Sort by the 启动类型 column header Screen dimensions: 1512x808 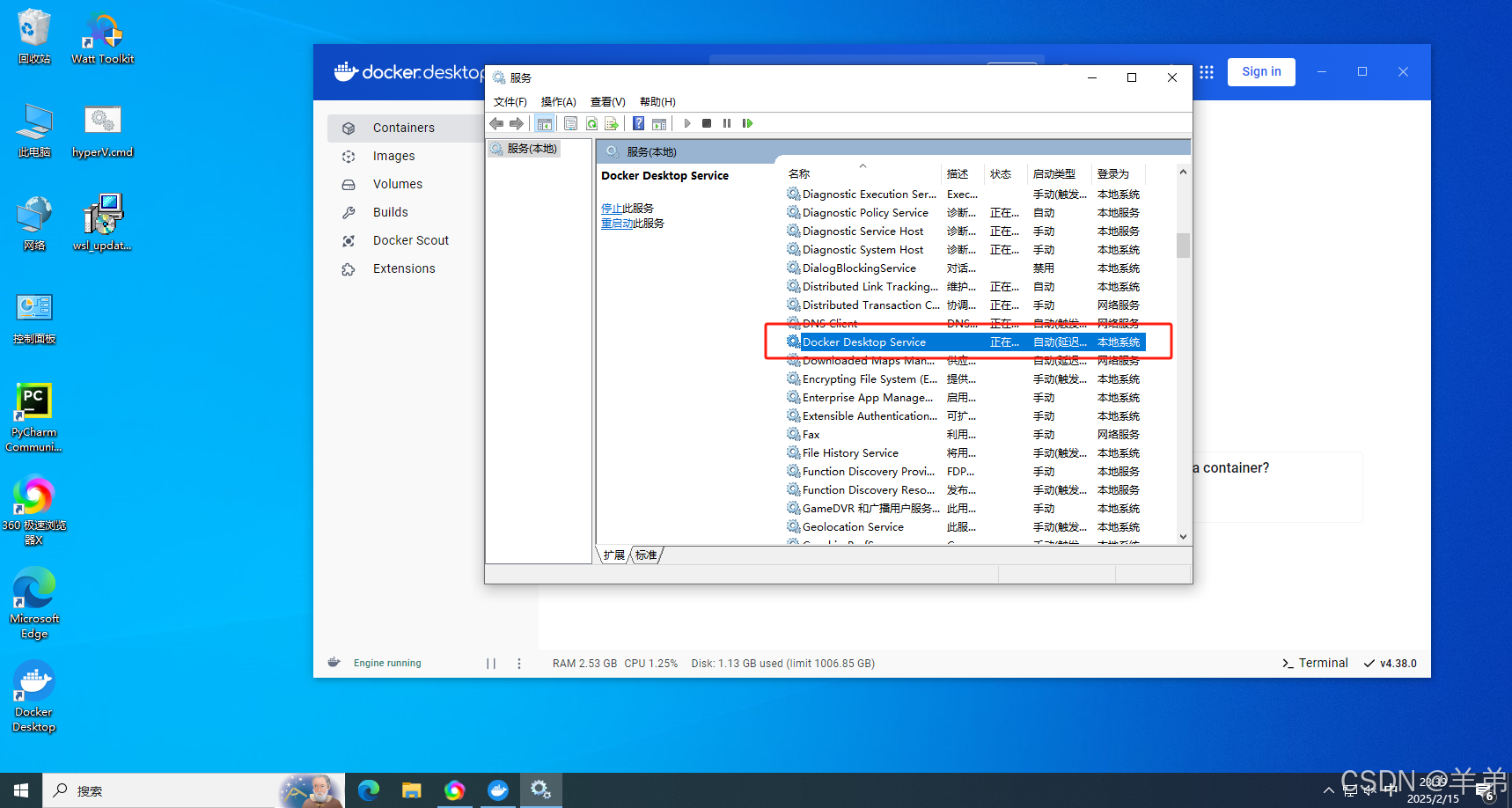click(x=1060, y=174)
